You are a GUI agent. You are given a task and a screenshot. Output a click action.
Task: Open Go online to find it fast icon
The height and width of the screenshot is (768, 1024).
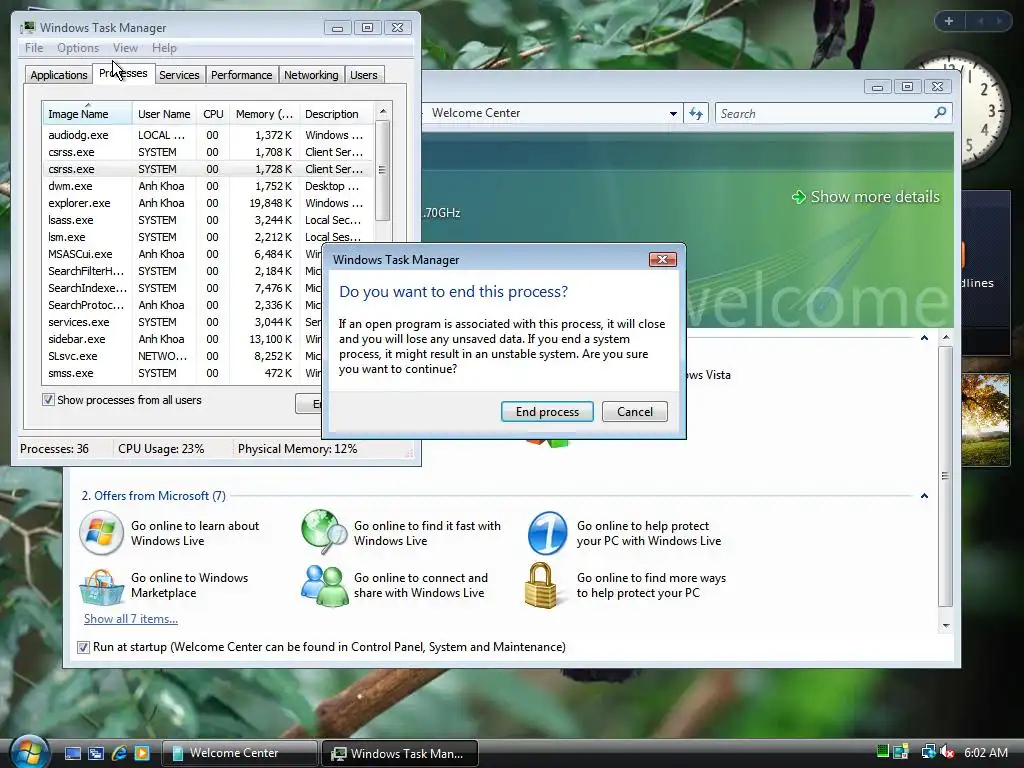click(324, 532)
